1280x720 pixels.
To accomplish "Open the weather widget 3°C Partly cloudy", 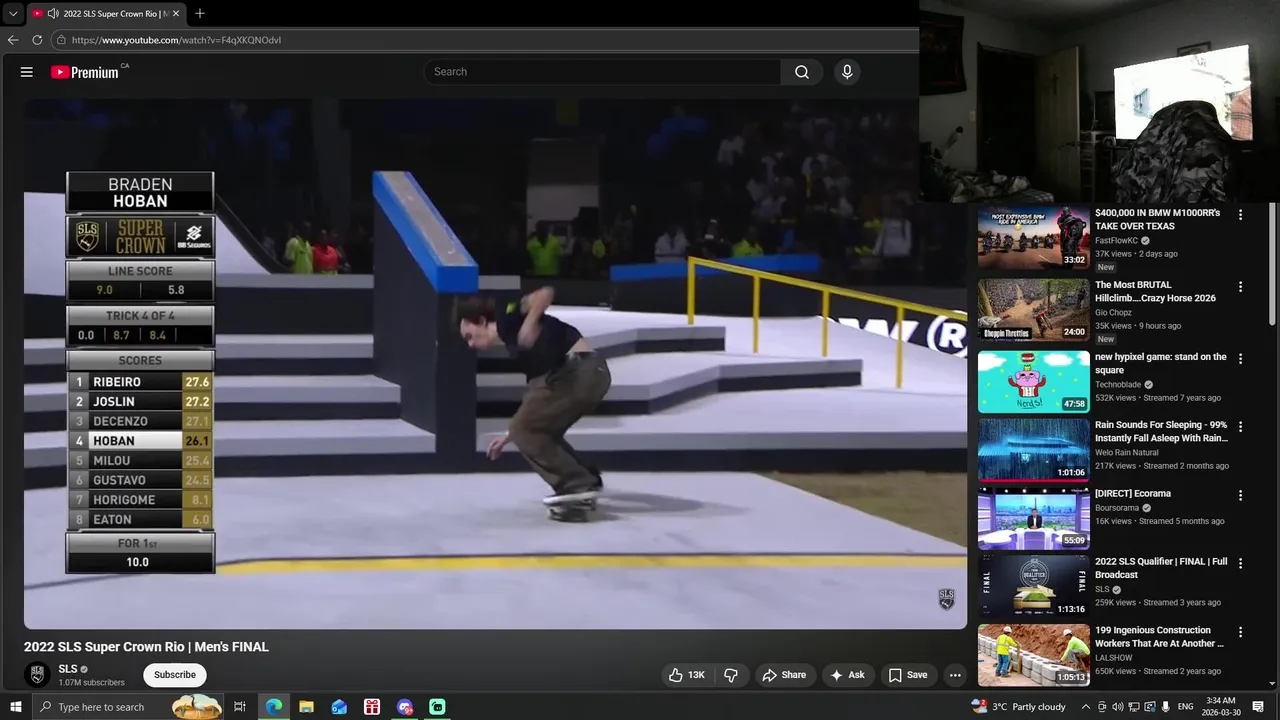I will tap(1019, 707).
